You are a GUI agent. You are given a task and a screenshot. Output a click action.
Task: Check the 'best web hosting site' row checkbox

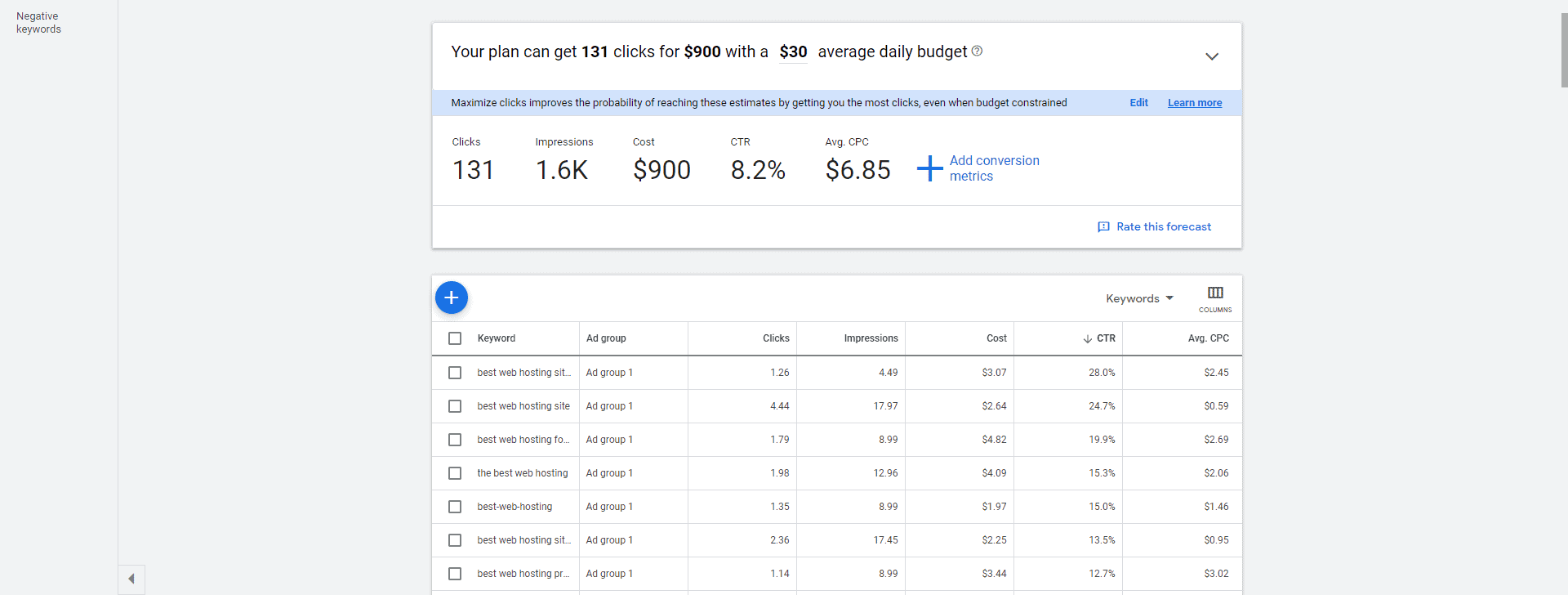point(455,406)
